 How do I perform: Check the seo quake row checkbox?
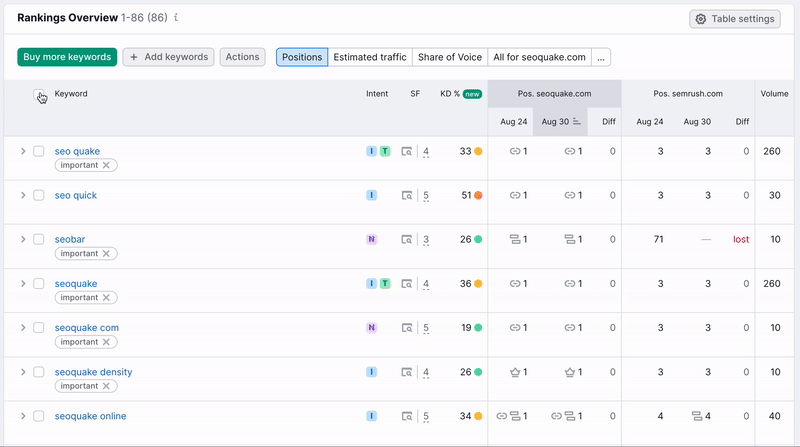click(x=39, y=151)
